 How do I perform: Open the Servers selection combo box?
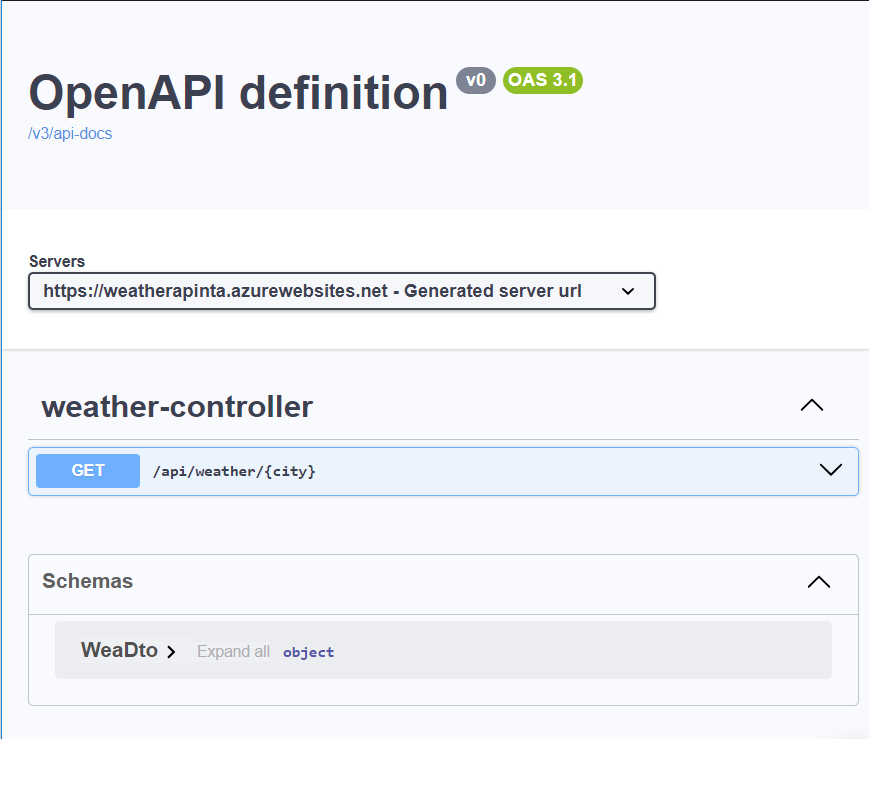(342, 291)
